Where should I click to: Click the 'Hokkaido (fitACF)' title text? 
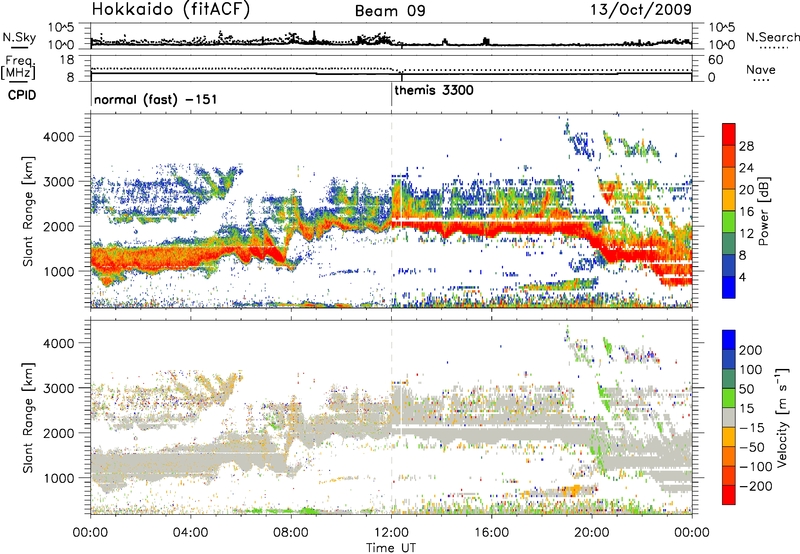click(x=171, y=9)
